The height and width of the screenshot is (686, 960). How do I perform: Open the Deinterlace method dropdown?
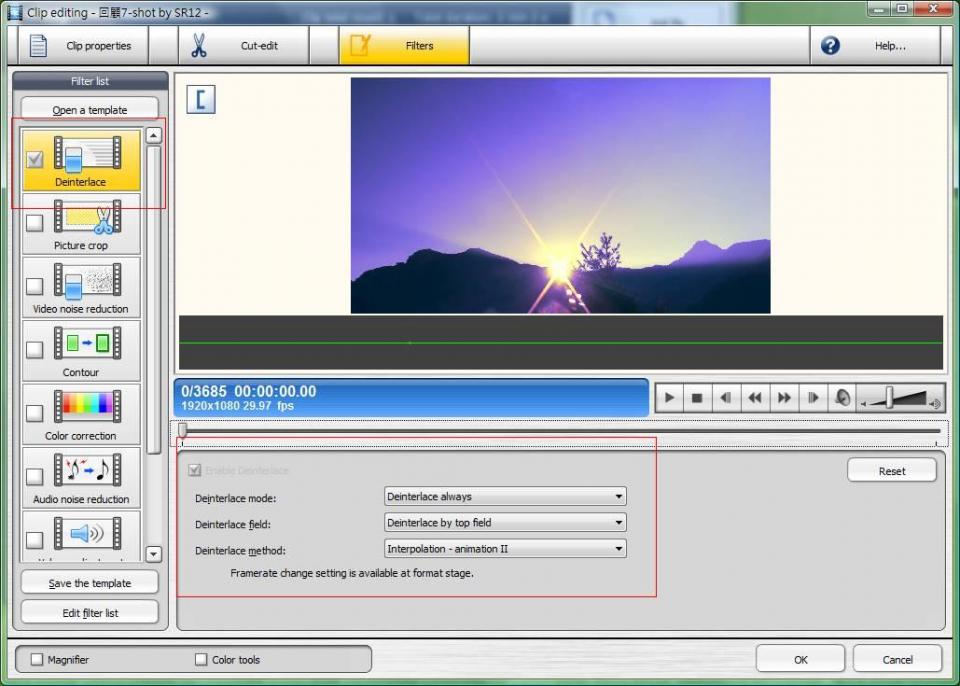tap(505, 549)
